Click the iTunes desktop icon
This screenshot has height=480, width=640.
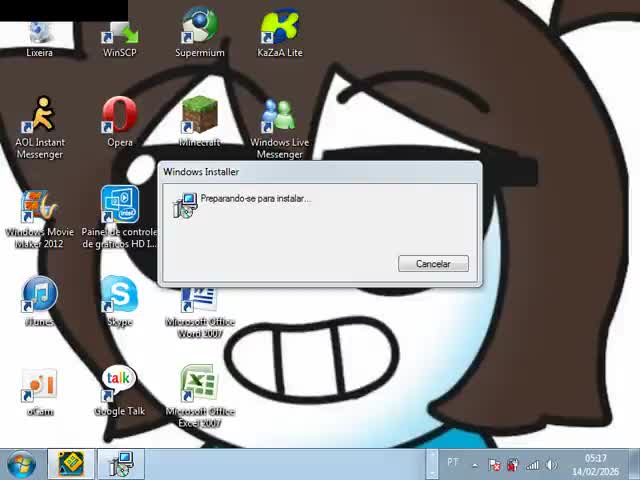[40, 297]
